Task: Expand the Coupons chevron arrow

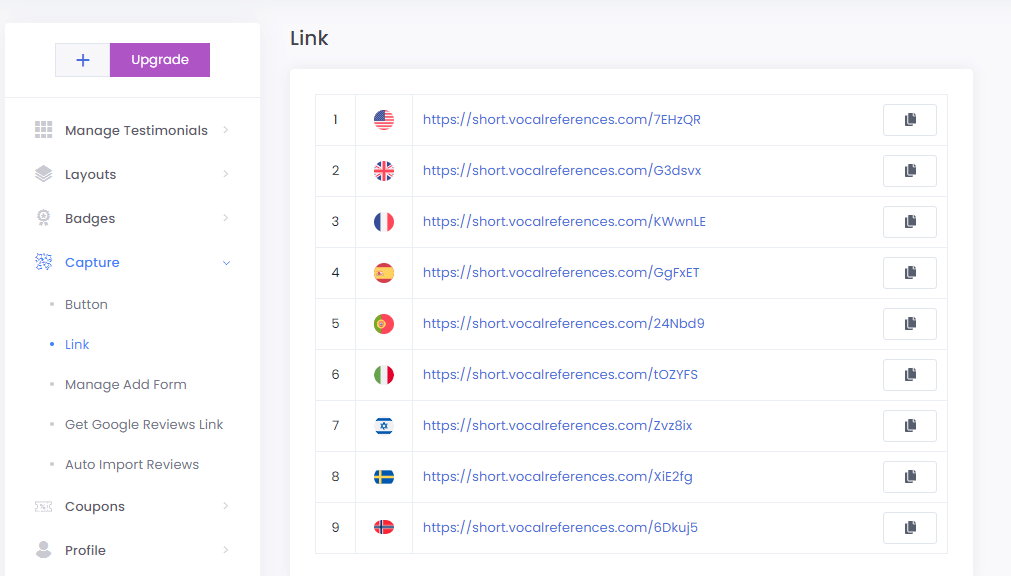Action: [x=226, y=506]
